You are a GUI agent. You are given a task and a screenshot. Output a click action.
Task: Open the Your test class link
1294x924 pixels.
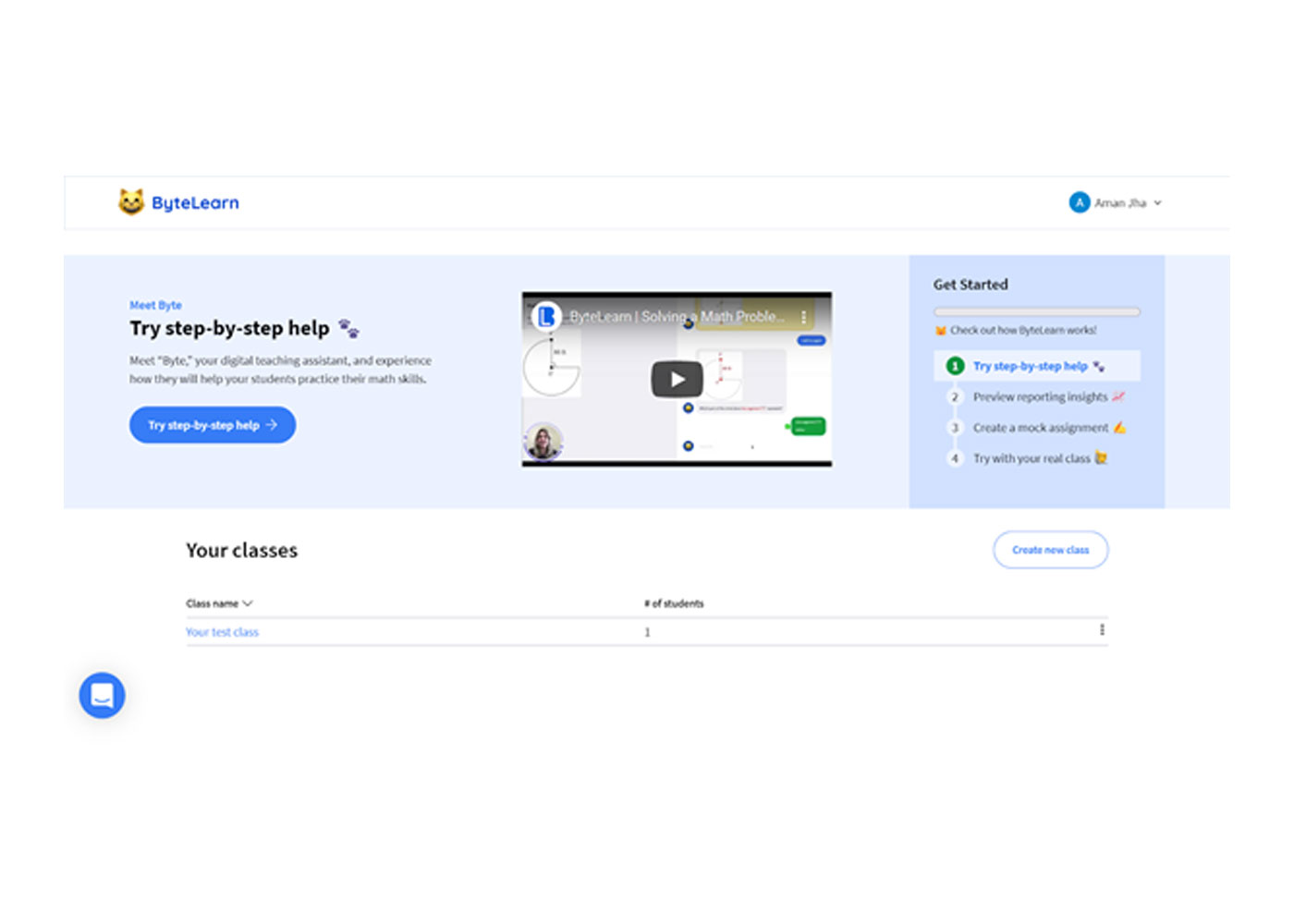point(222,632)
